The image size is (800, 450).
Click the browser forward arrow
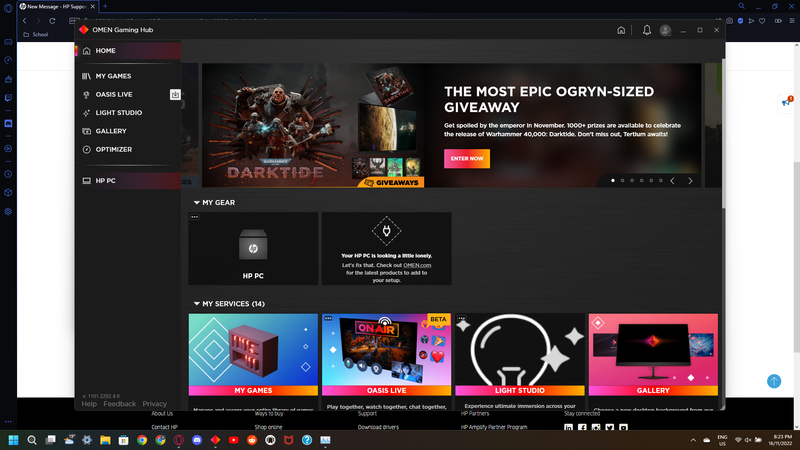[x=38, y=21]
